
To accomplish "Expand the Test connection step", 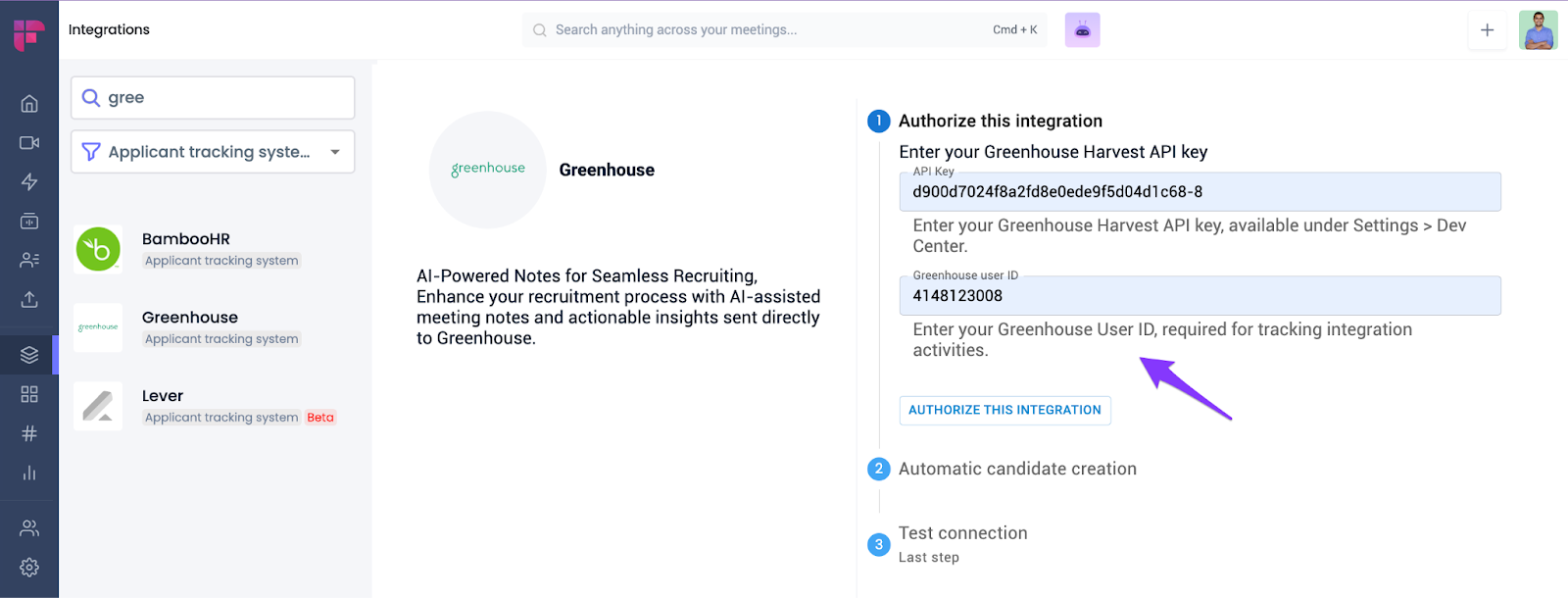I will tap(962, 533).
